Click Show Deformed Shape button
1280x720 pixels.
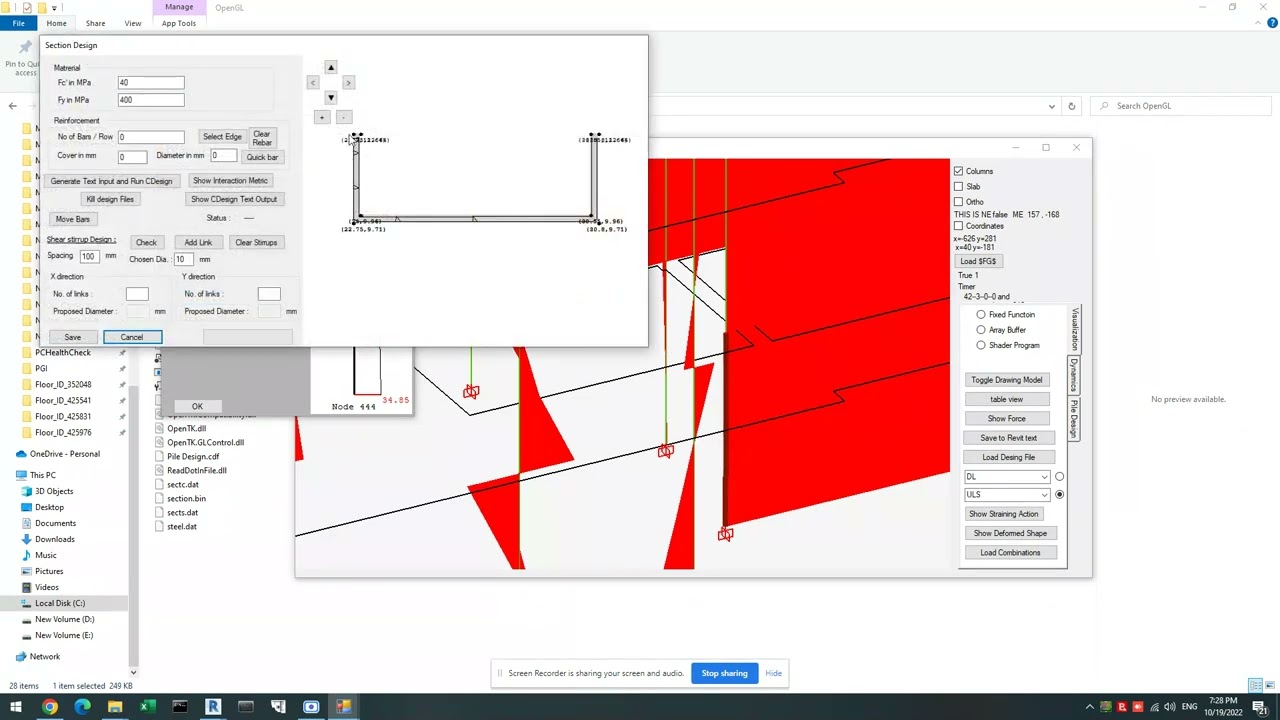pos(1010,533)
